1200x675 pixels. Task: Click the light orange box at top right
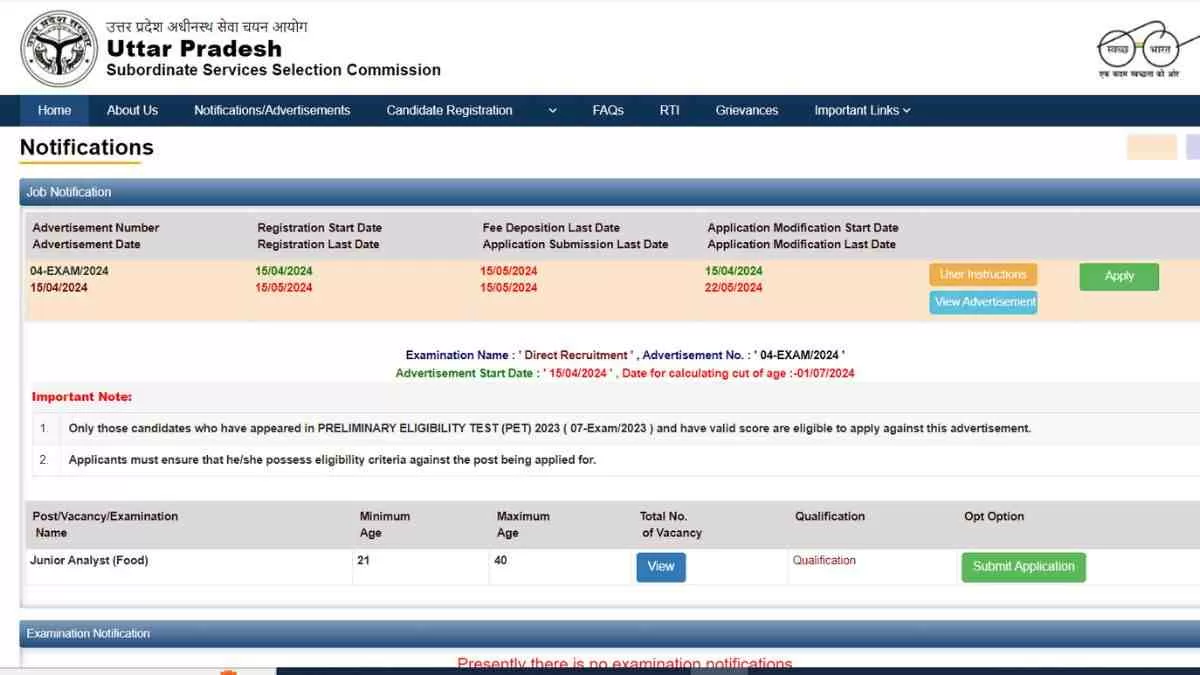click(x=1151, y=147)
